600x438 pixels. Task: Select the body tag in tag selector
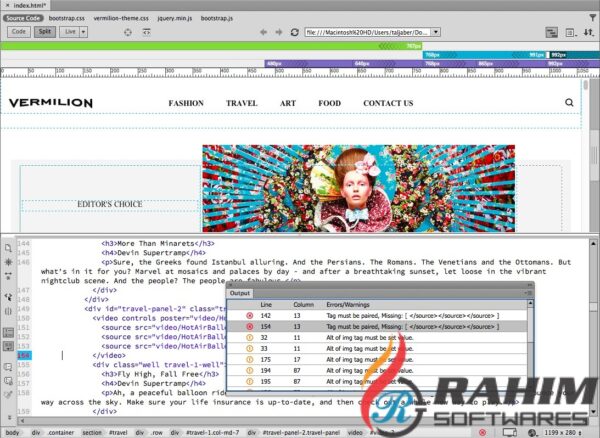(x=12, y=433)
